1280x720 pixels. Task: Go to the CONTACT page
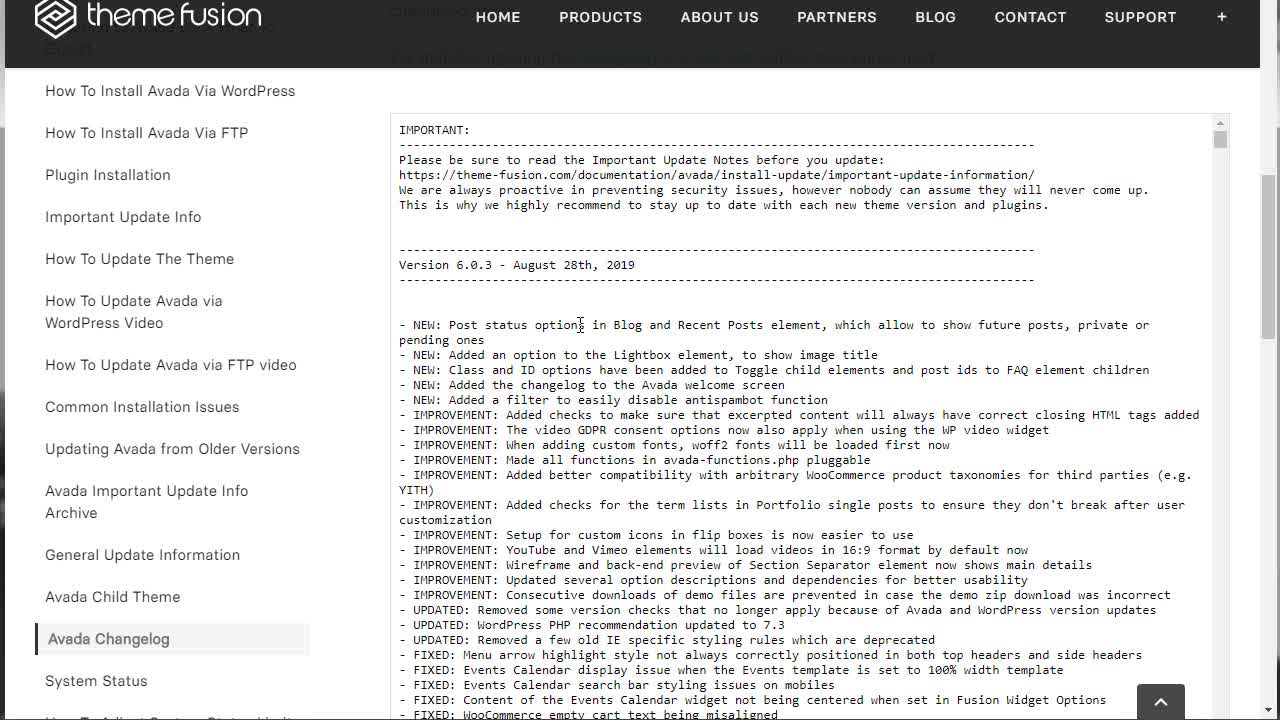coord(1030,17)
